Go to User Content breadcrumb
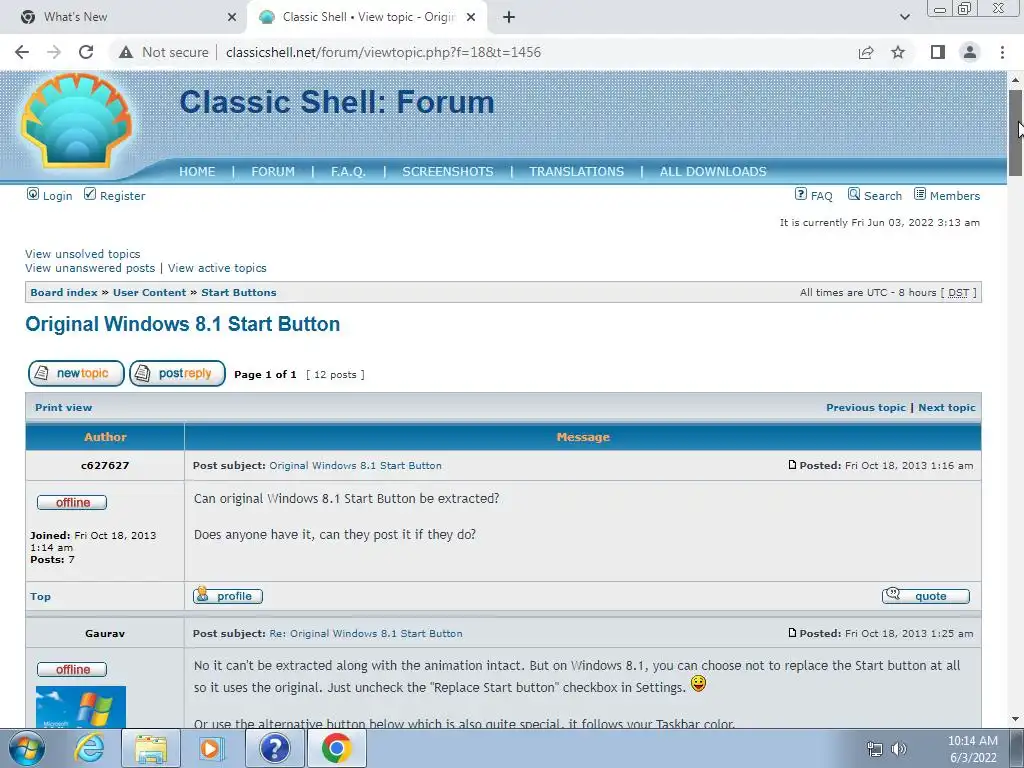 149,293
